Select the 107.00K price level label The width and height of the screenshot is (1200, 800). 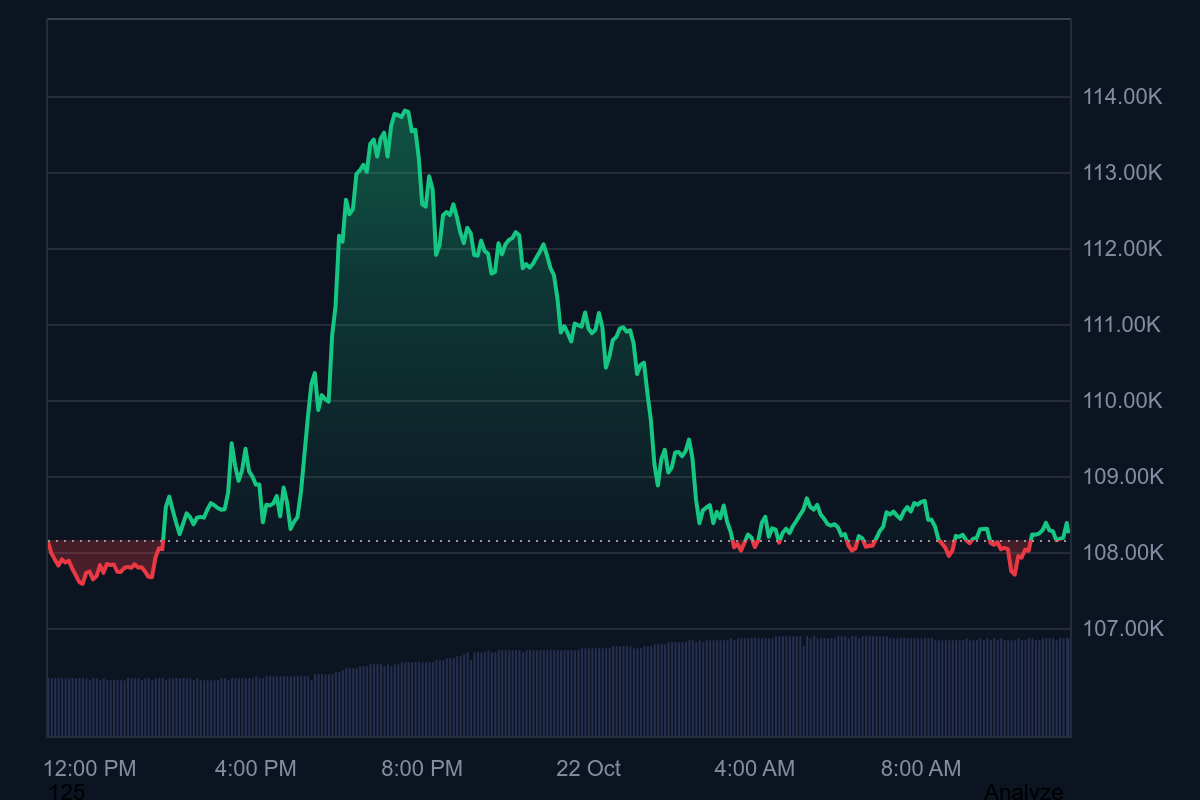[1122, 629]
